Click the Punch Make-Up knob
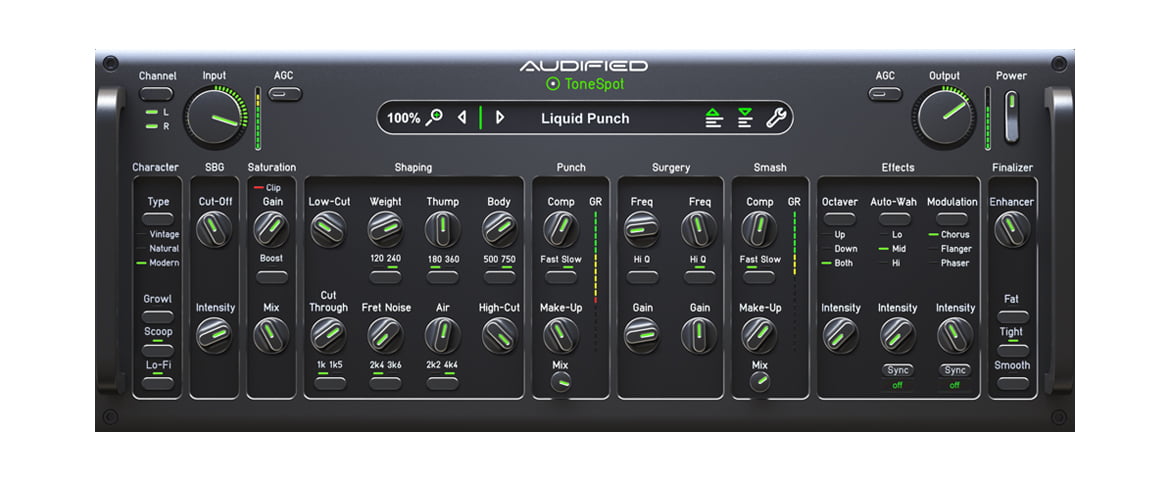The image size is (1170, 480). 561,334
